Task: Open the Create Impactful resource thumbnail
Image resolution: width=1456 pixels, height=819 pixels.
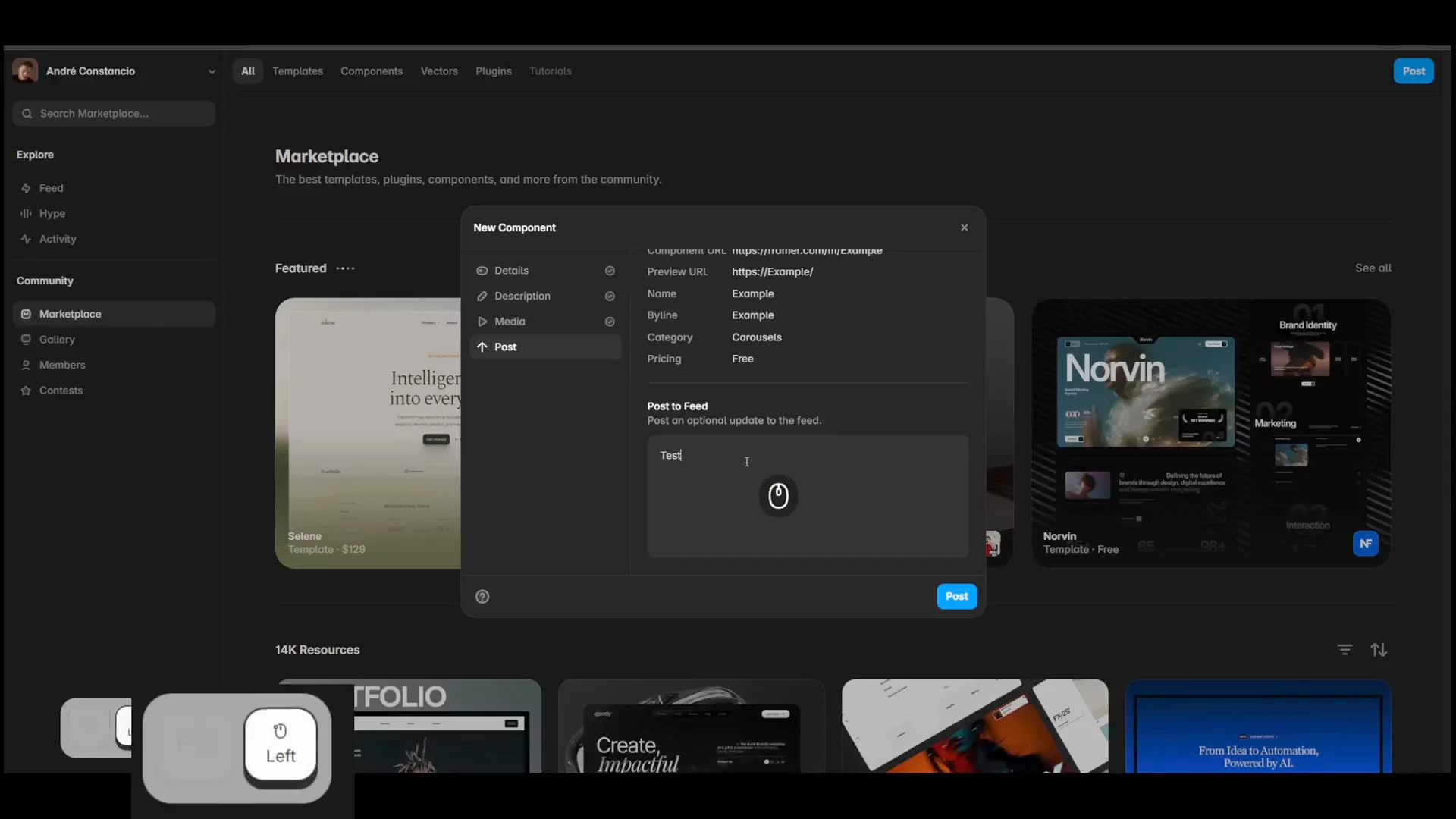Action: (x=691, y=726)
